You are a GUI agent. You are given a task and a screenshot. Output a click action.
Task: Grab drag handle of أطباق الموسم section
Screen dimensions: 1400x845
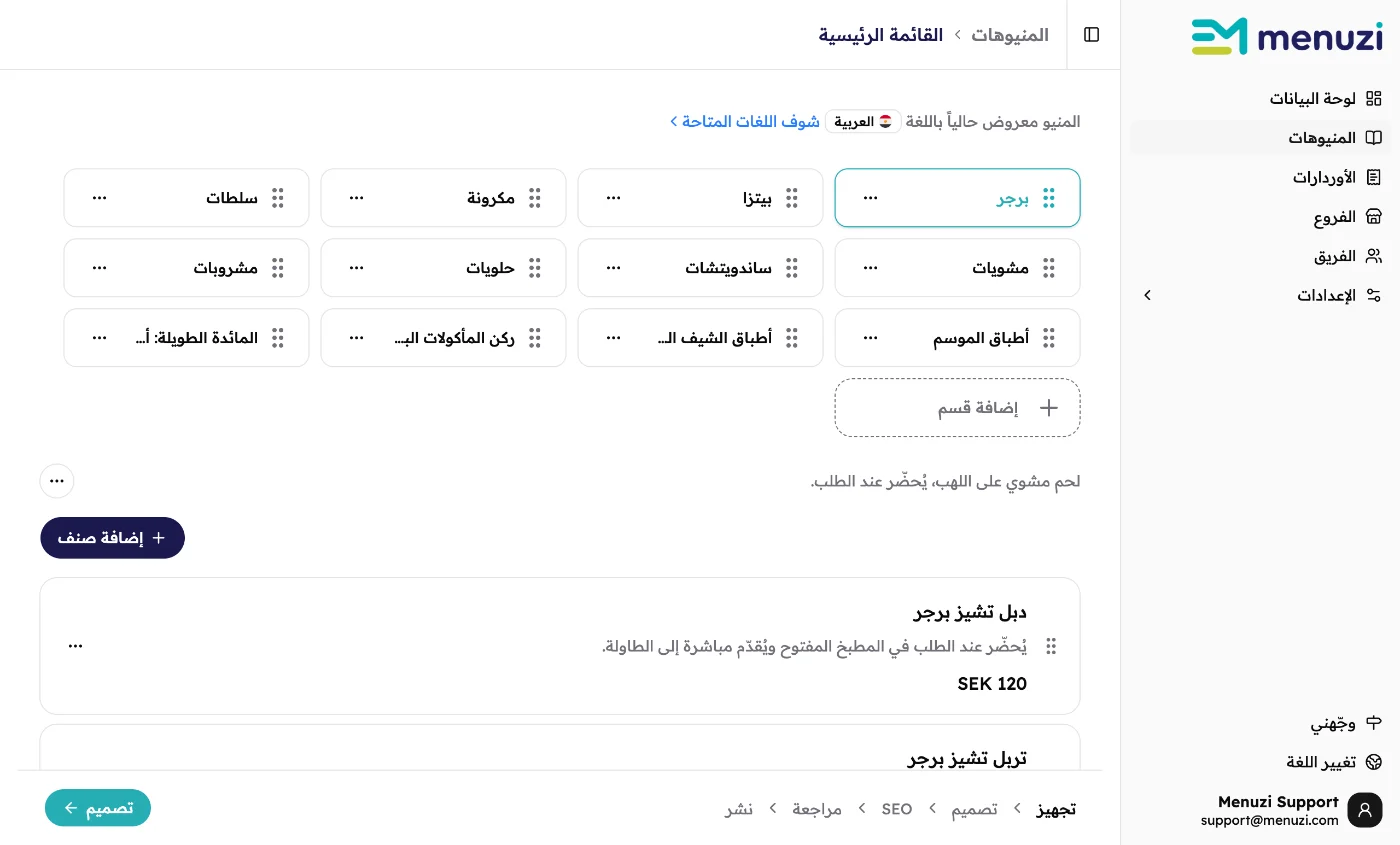[x=1049, y=338]
